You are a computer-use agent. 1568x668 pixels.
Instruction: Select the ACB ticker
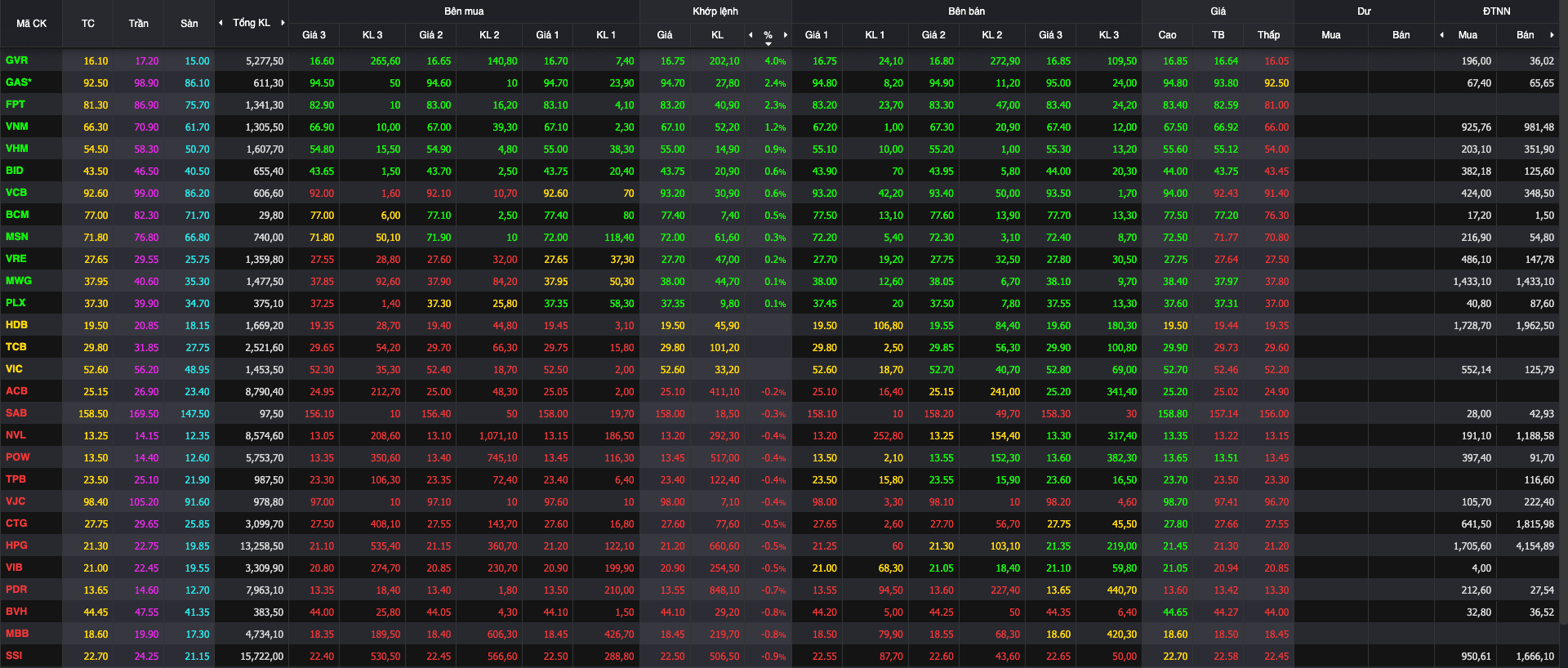[x=16, y=391]
